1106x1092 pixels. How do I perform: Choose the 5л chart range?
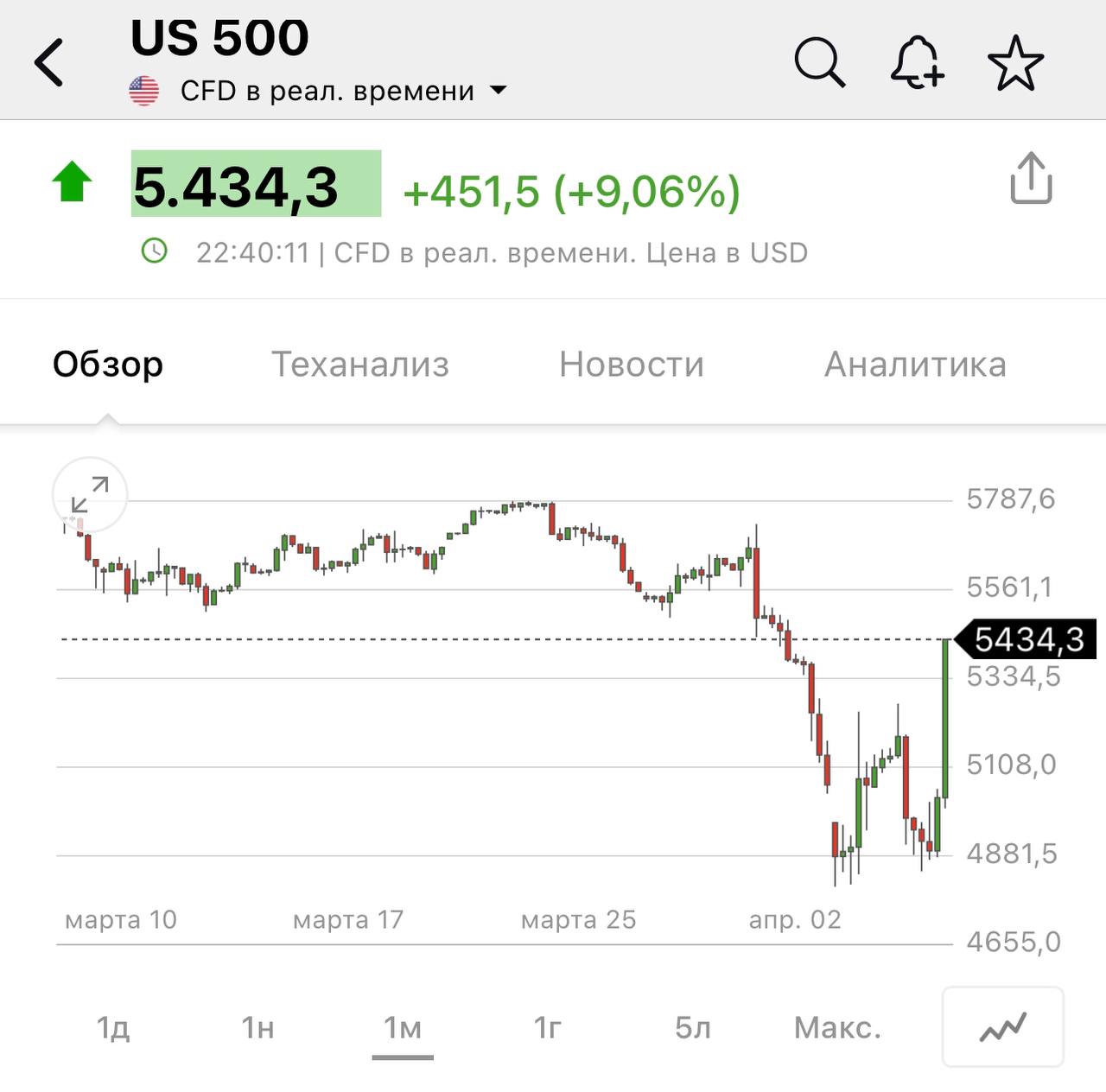(693, 1027)
